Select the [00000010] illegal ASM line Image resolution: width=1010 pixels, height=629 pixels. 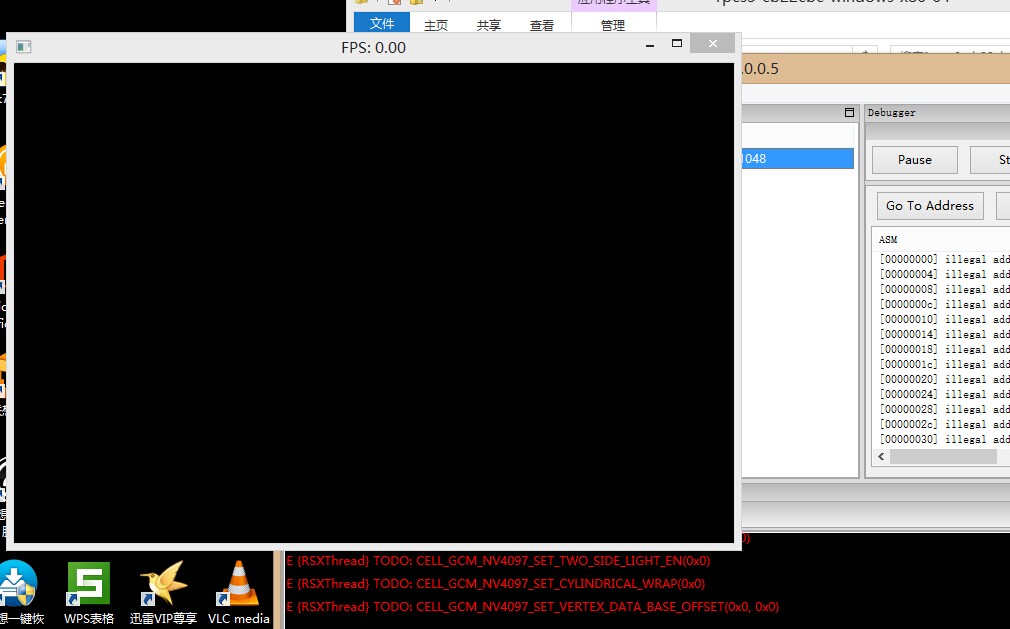944,319
